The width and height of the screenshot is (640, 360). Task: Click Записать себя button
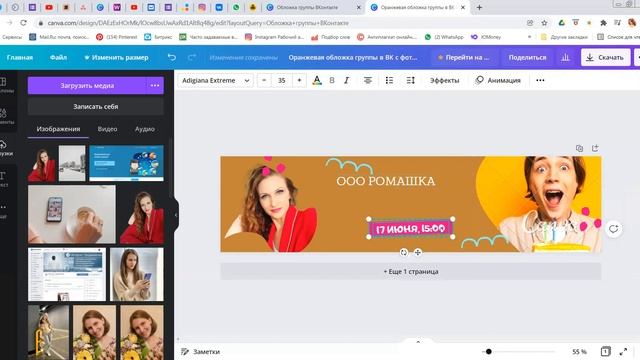click(96, 107)
